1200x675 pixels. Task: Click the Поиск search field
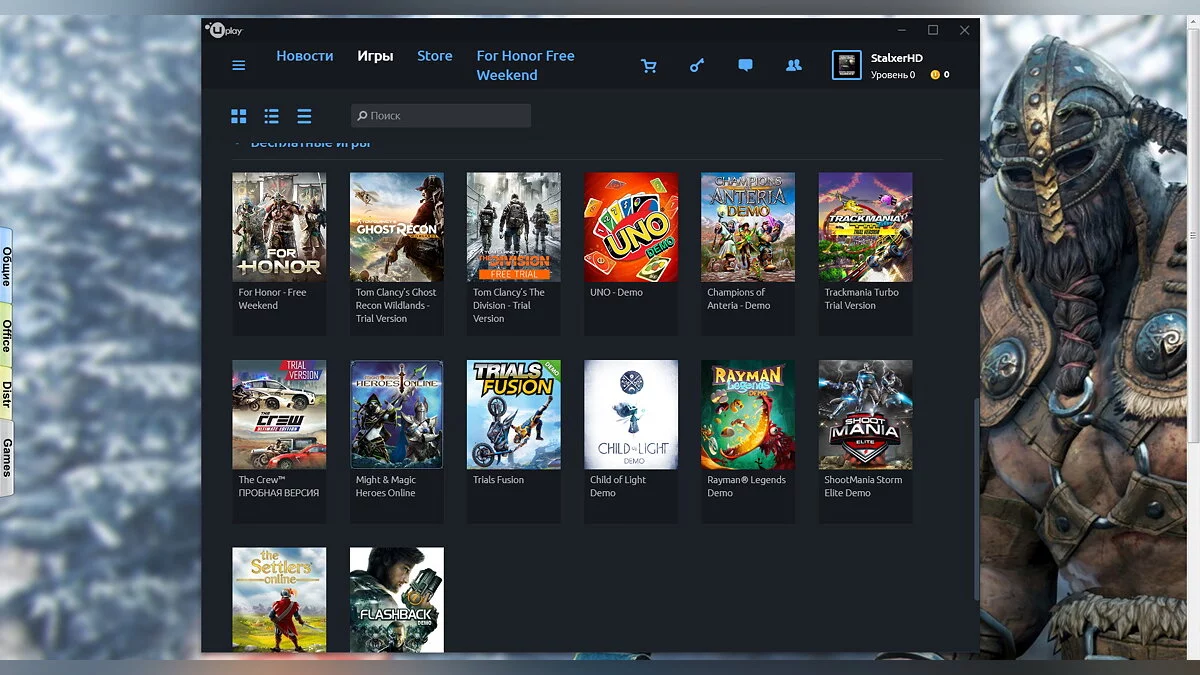coord(440,116)
